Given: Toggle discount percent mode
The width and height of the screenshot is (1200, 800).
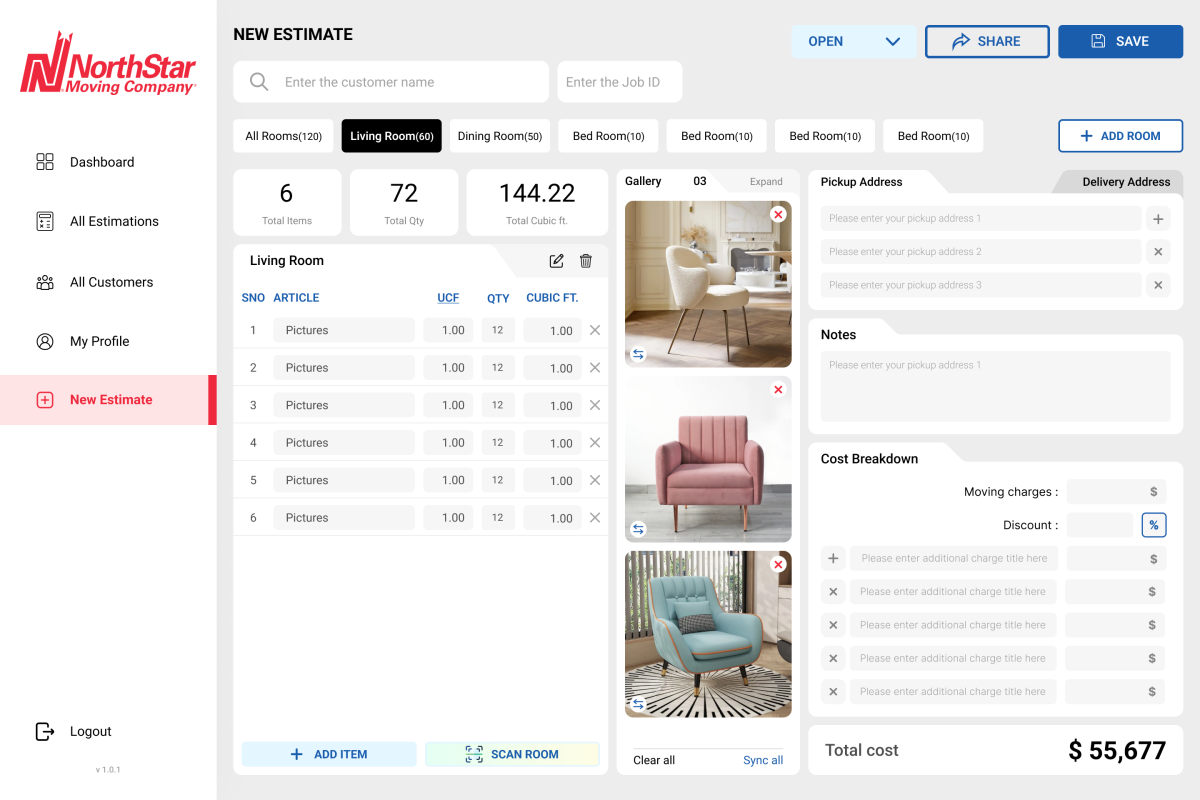Looking at the screenshot, I should coord(1153,525).
